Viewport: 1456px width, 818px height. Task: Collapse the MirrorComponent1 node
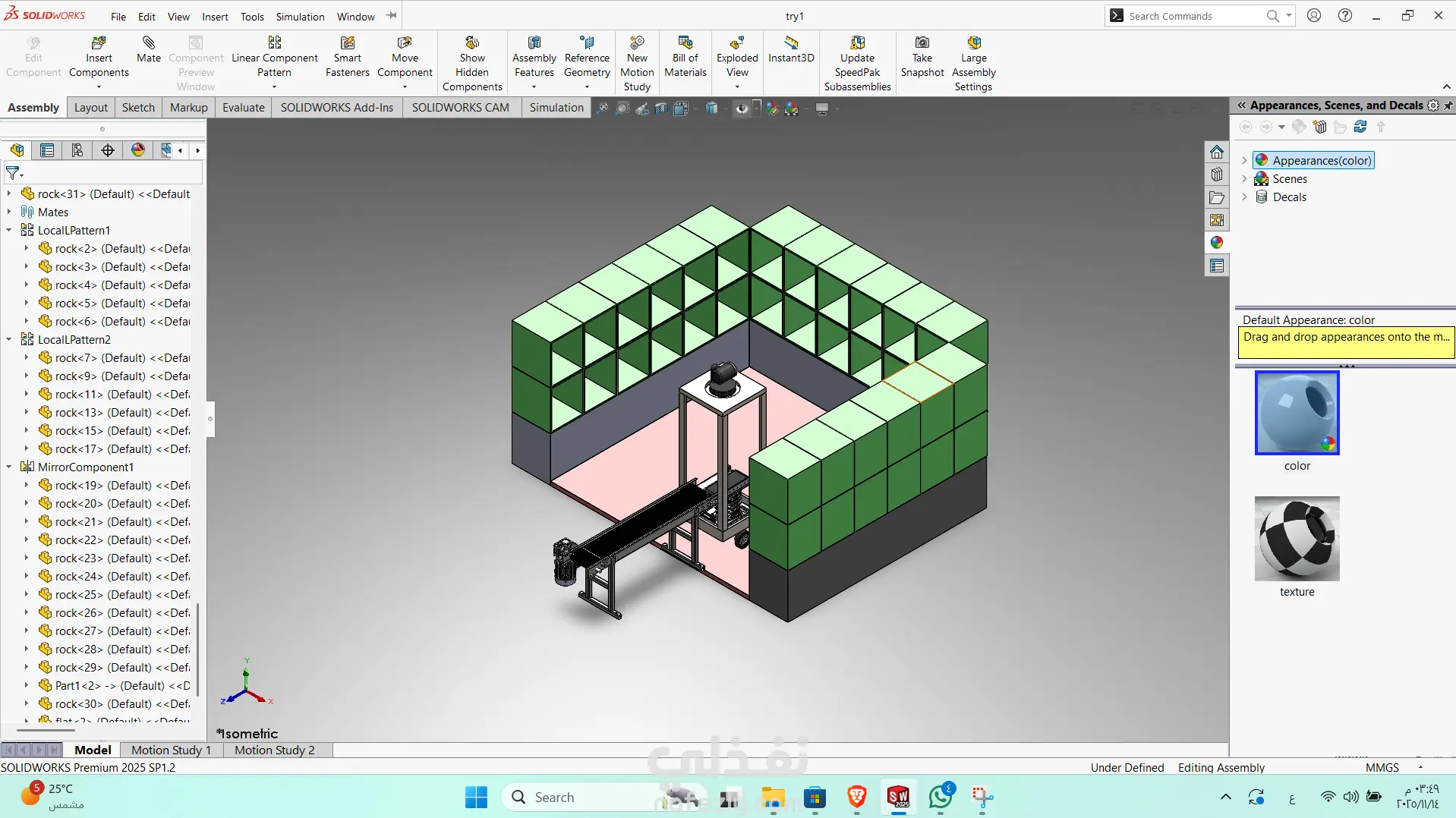click(9, 467)
